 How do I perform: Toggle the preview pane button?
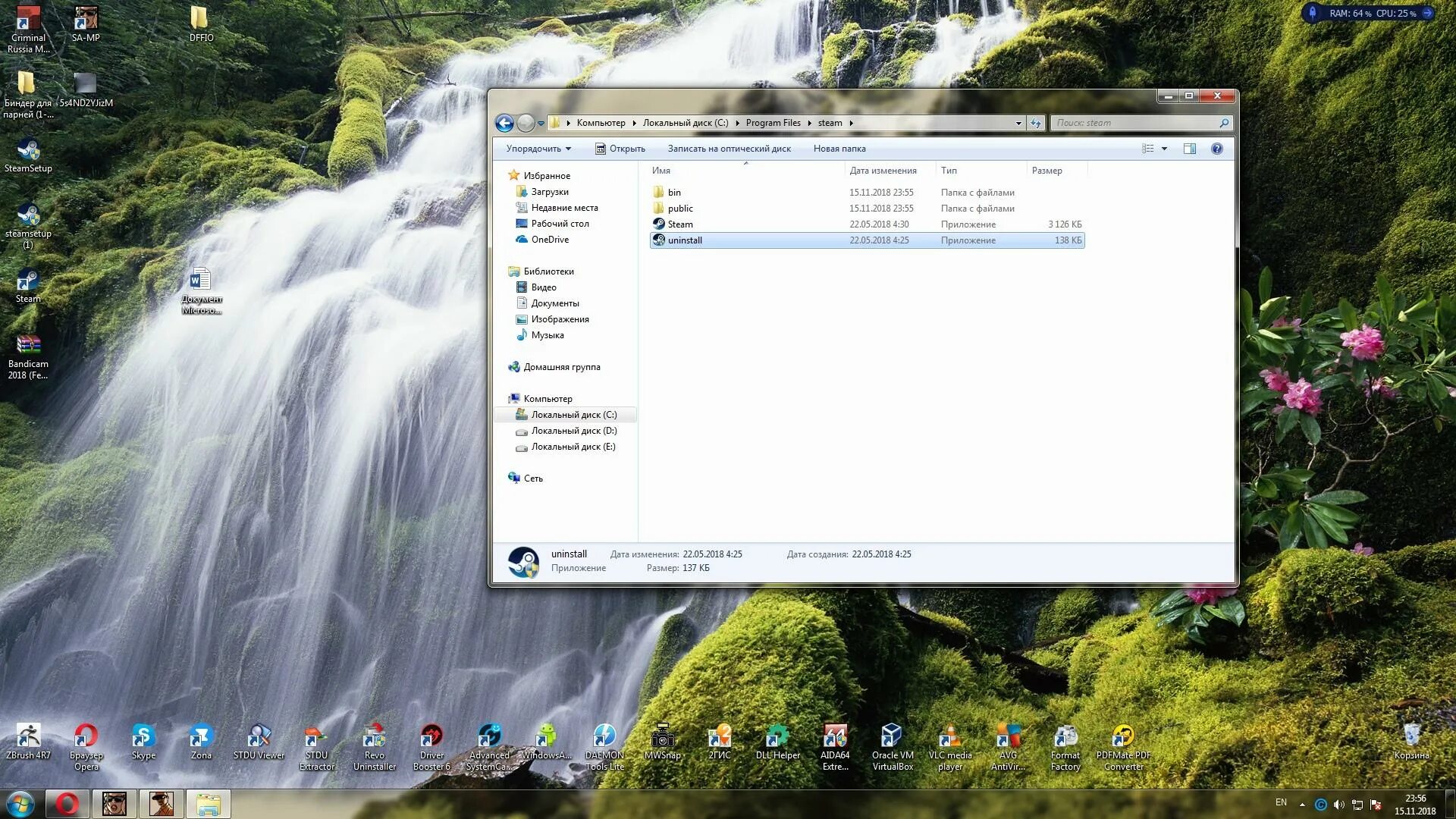(x=1189, y=149)
